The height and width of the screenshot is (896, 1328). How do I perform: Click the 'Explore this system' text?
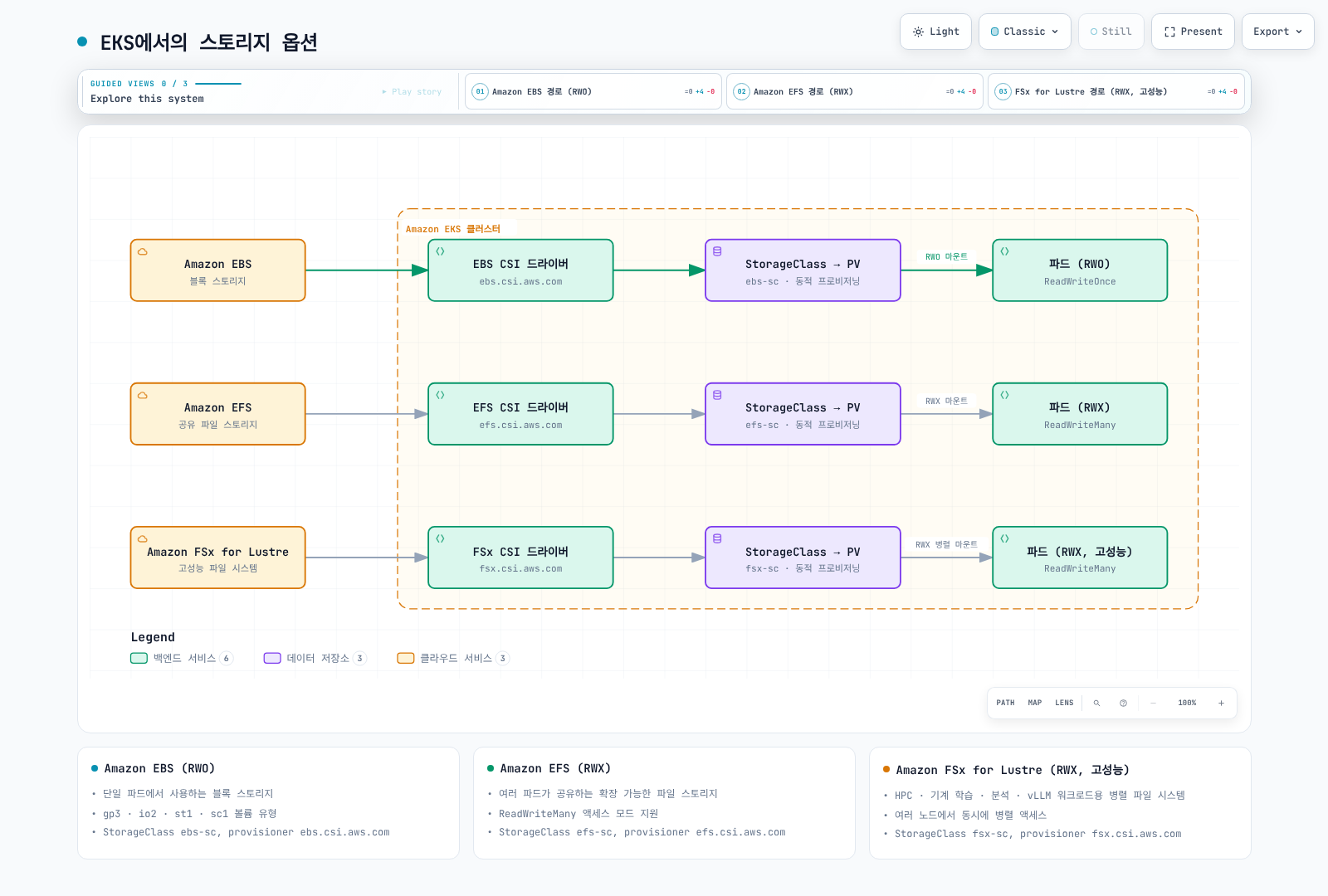[x=147, y=99]
